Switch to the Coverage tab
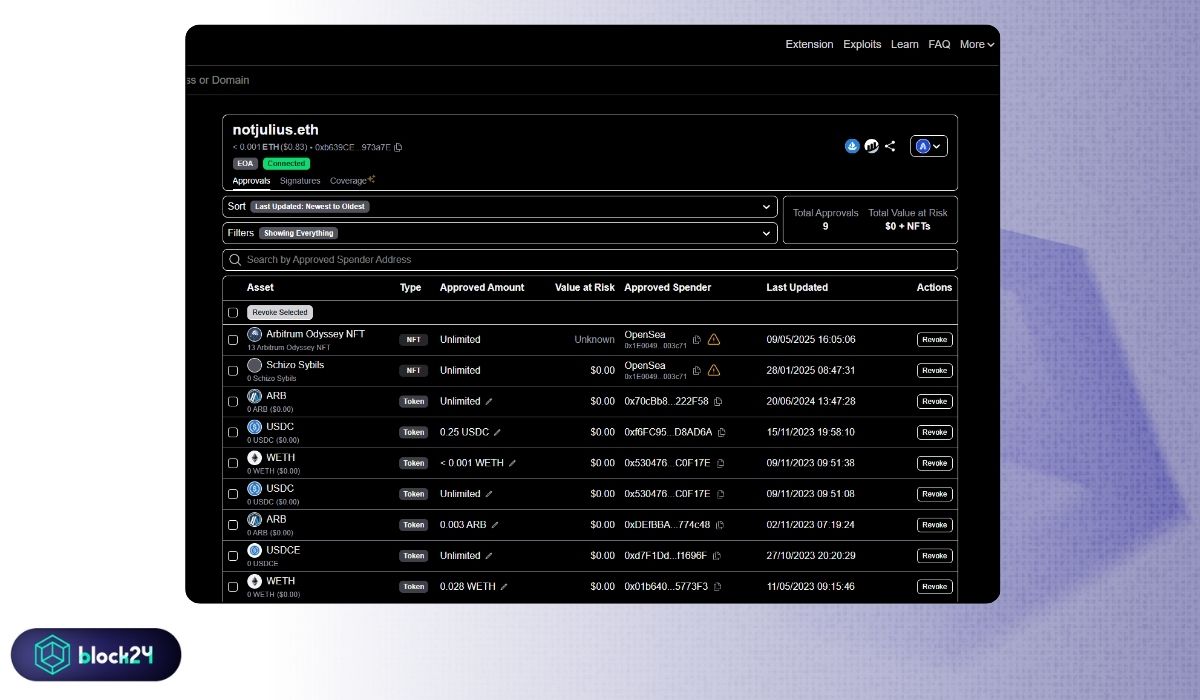The image size is (1200, 700). (352, 181)
